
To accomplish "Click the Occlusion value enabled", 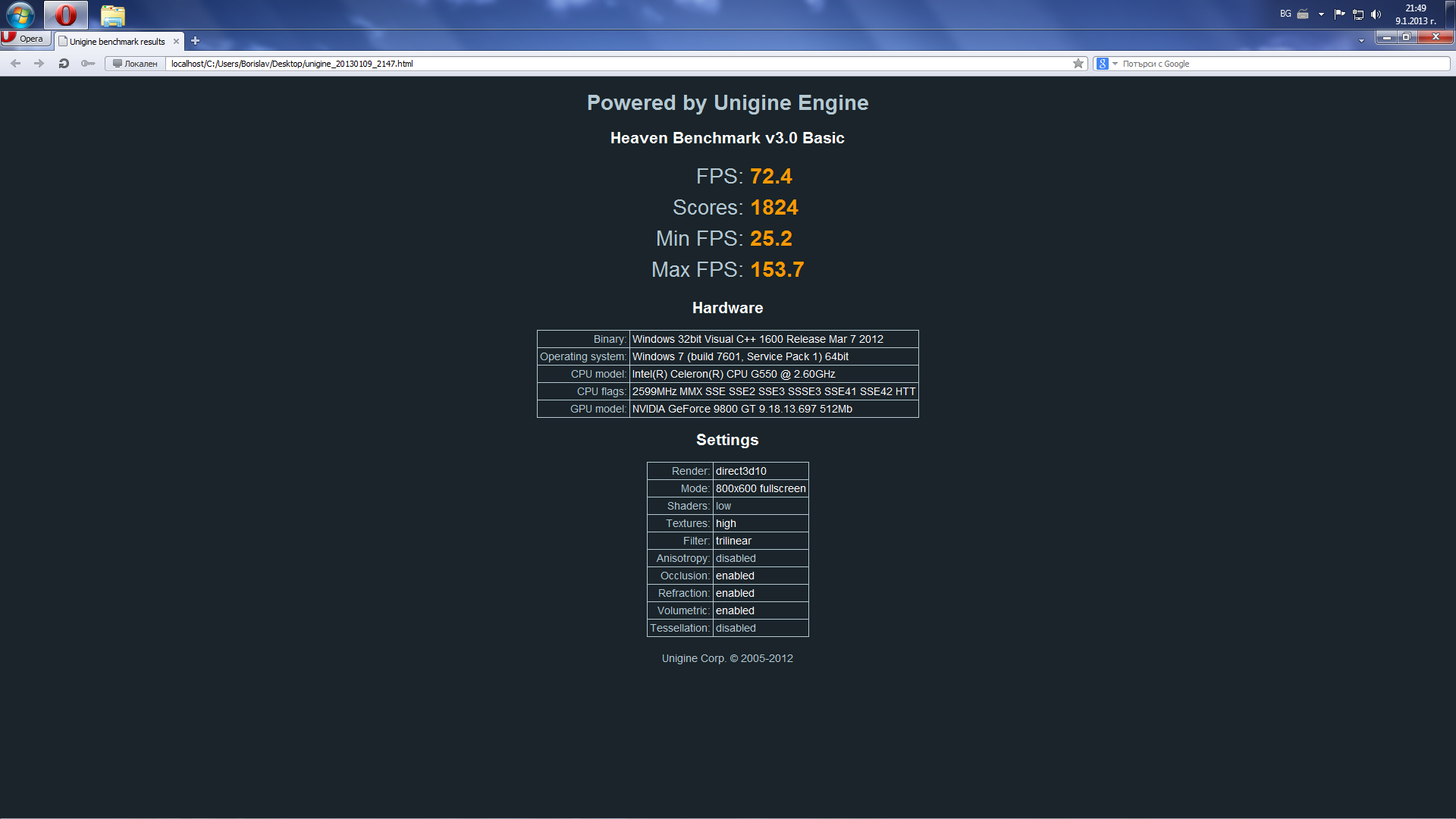I will pyautogui.click(x=761, y=576).
